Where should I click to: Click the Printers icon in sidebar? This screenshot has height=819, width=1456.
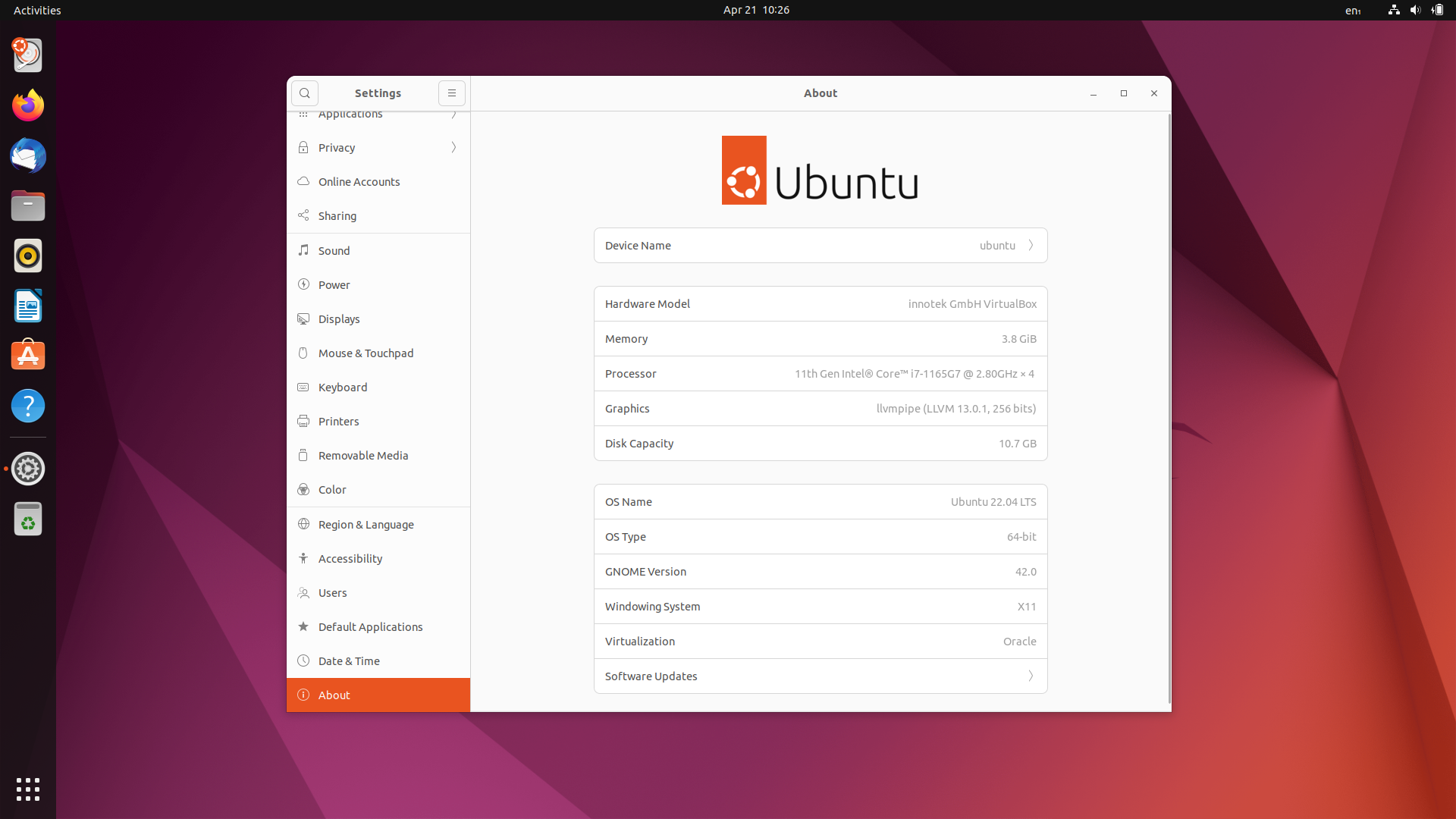303,421
